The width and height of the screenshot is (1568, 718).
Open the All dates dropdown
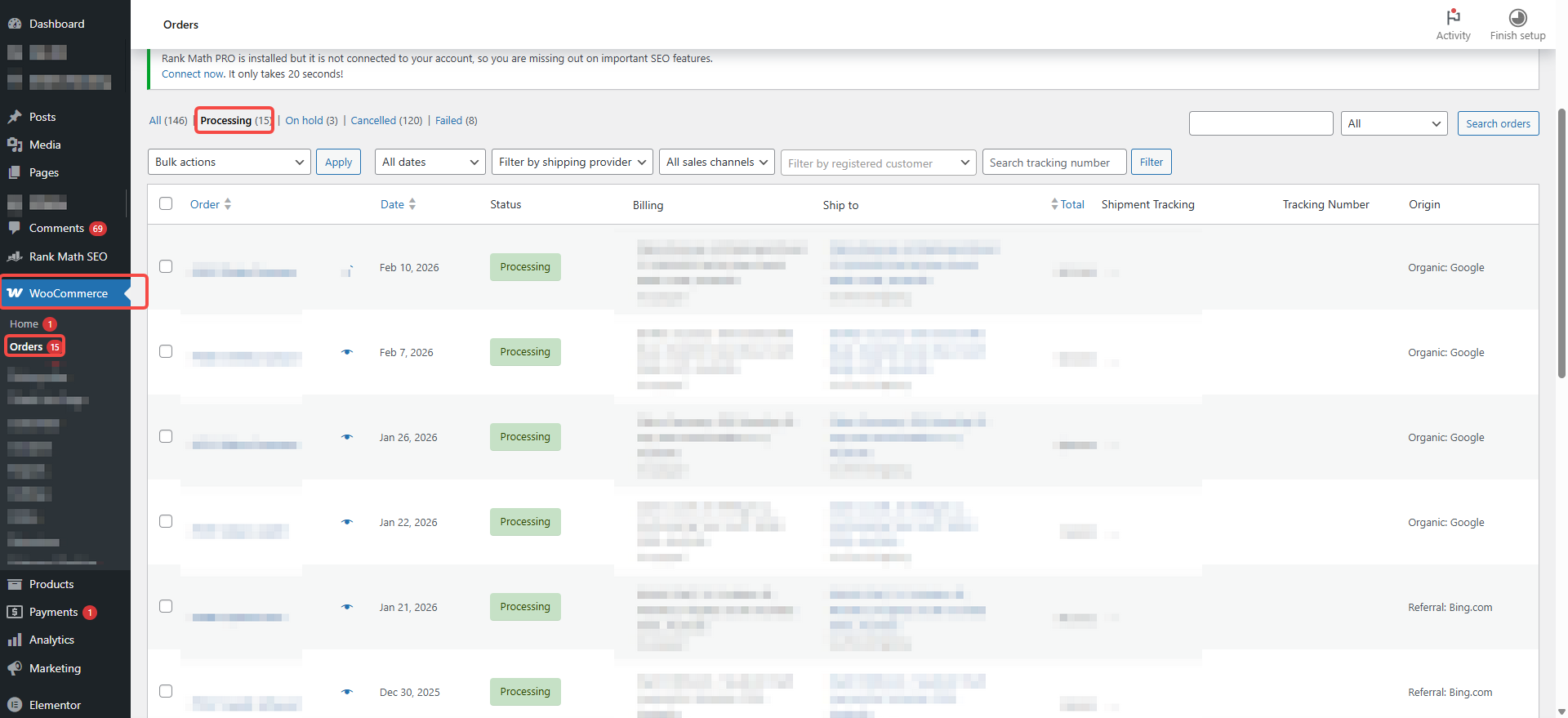(x=430, y=162)
